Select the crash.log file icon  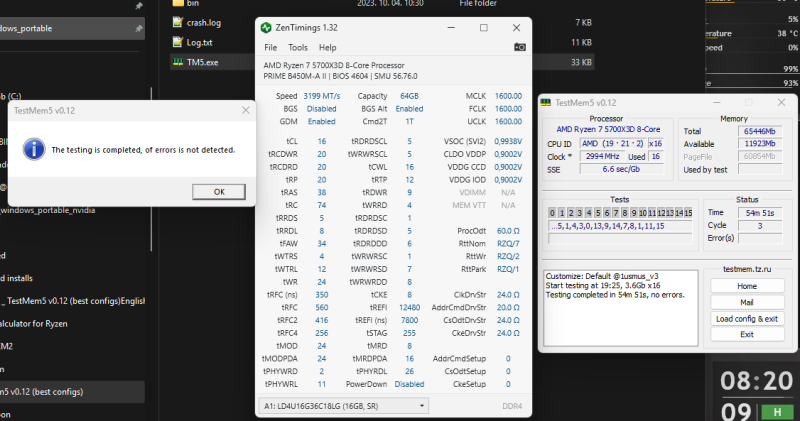pyautogui.click(x=178, y=22)
